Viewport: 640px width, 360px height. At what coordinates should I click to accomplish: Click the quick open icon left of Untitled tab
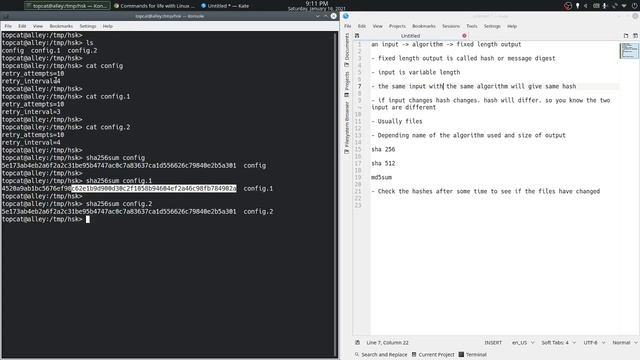357,36
